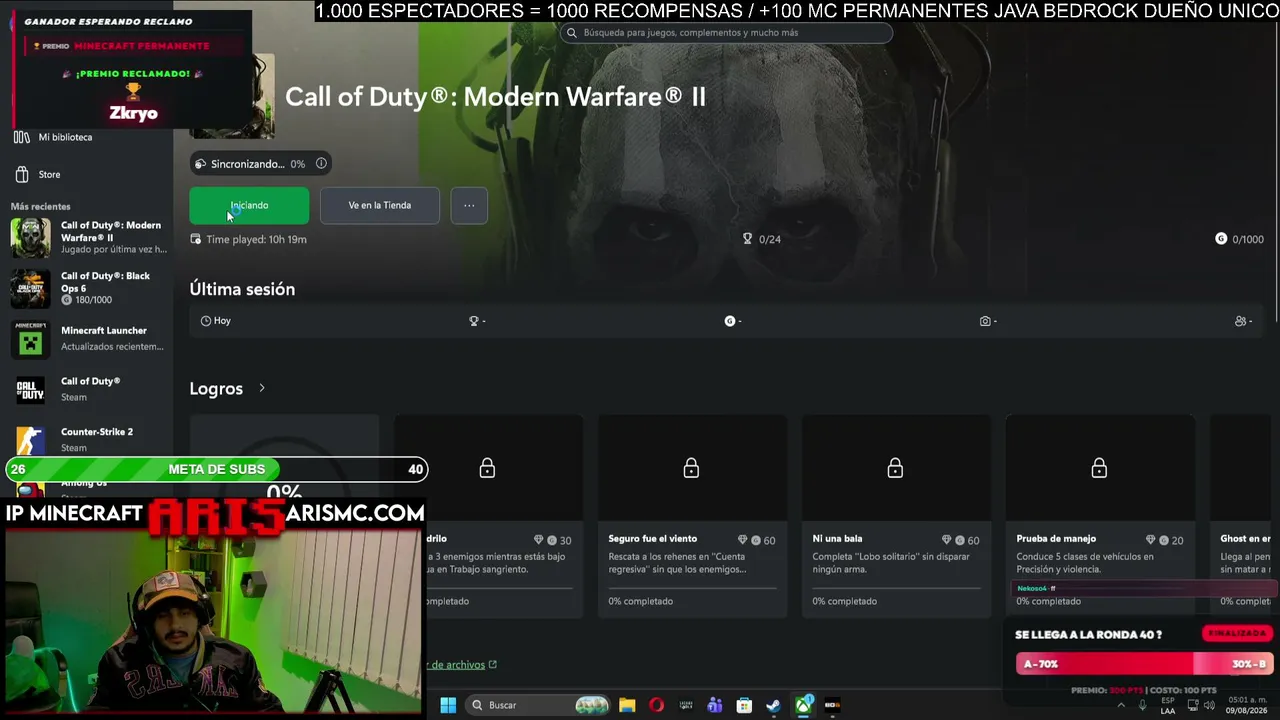
Task: Click the lock icon on the first visible achievement
Action: (x=487, y=468)
